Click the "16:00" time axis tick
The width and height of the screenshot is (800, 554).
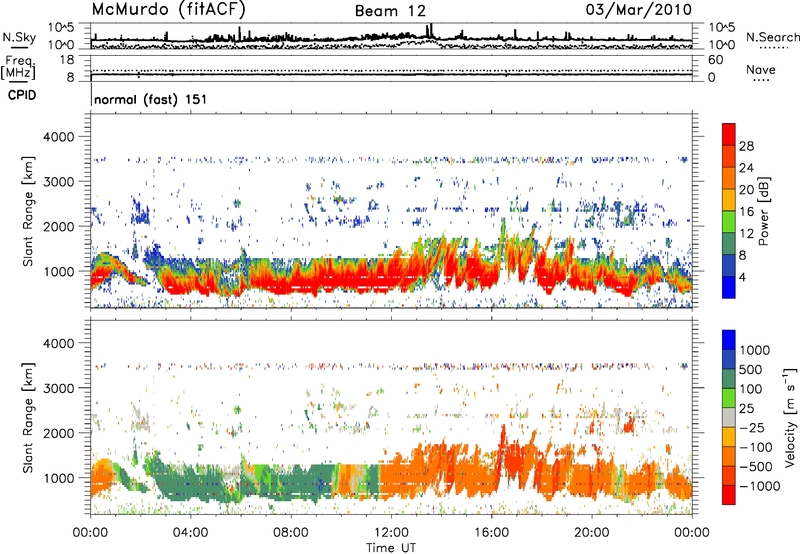[491, 533]
